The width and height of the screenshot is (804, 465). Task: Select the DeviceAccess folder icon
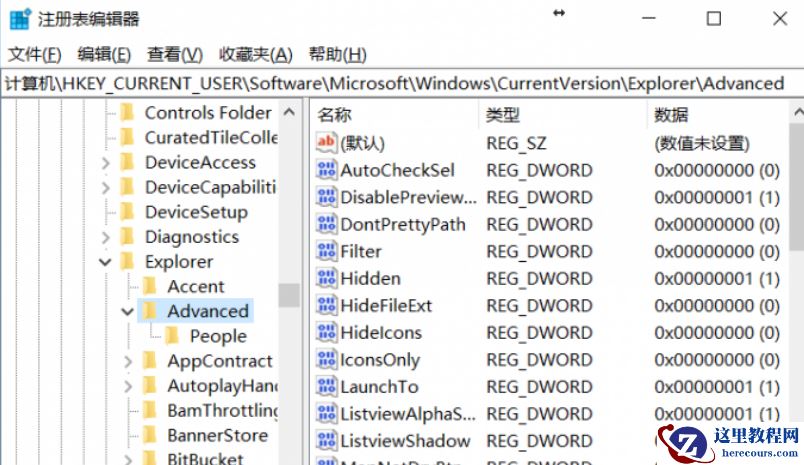(x=127, y=162)
